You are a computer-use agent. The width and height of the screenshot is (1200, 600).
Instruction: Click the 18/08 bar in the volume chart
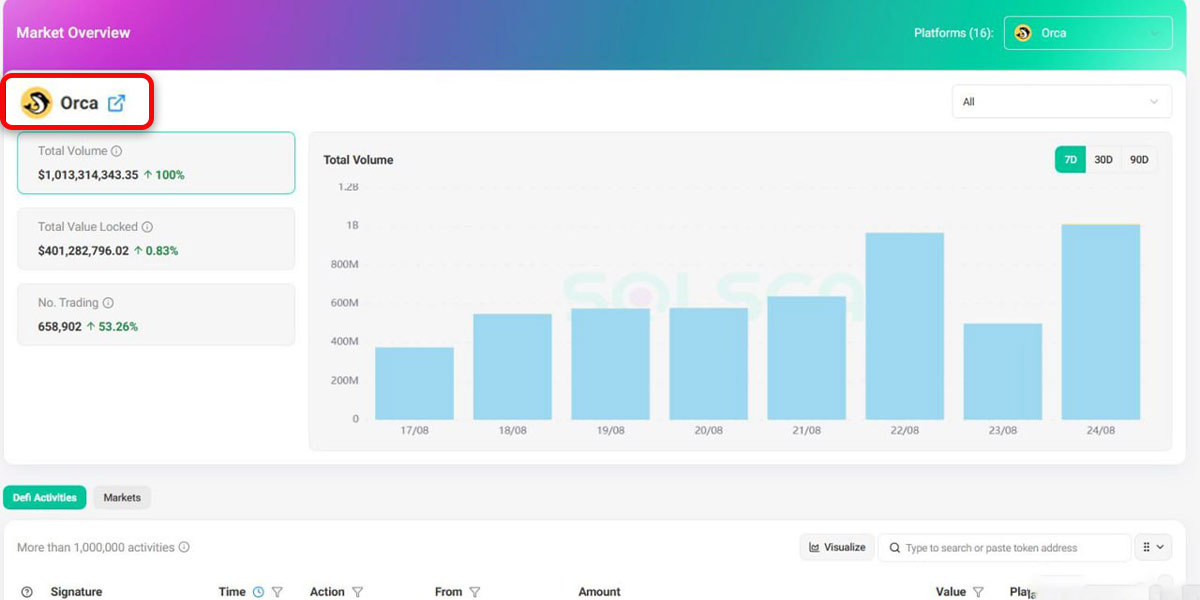click(512, 367)
